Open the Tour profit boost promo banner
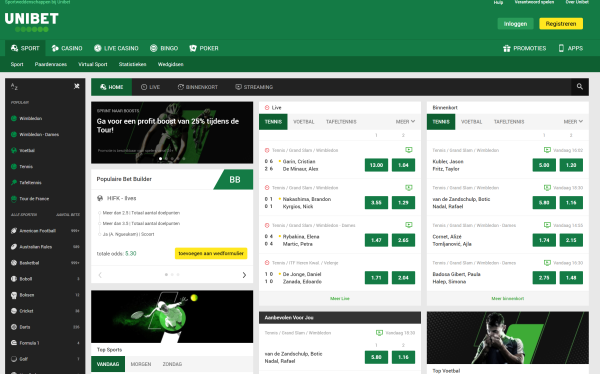The image size is (600, 374). click(172, 132)
